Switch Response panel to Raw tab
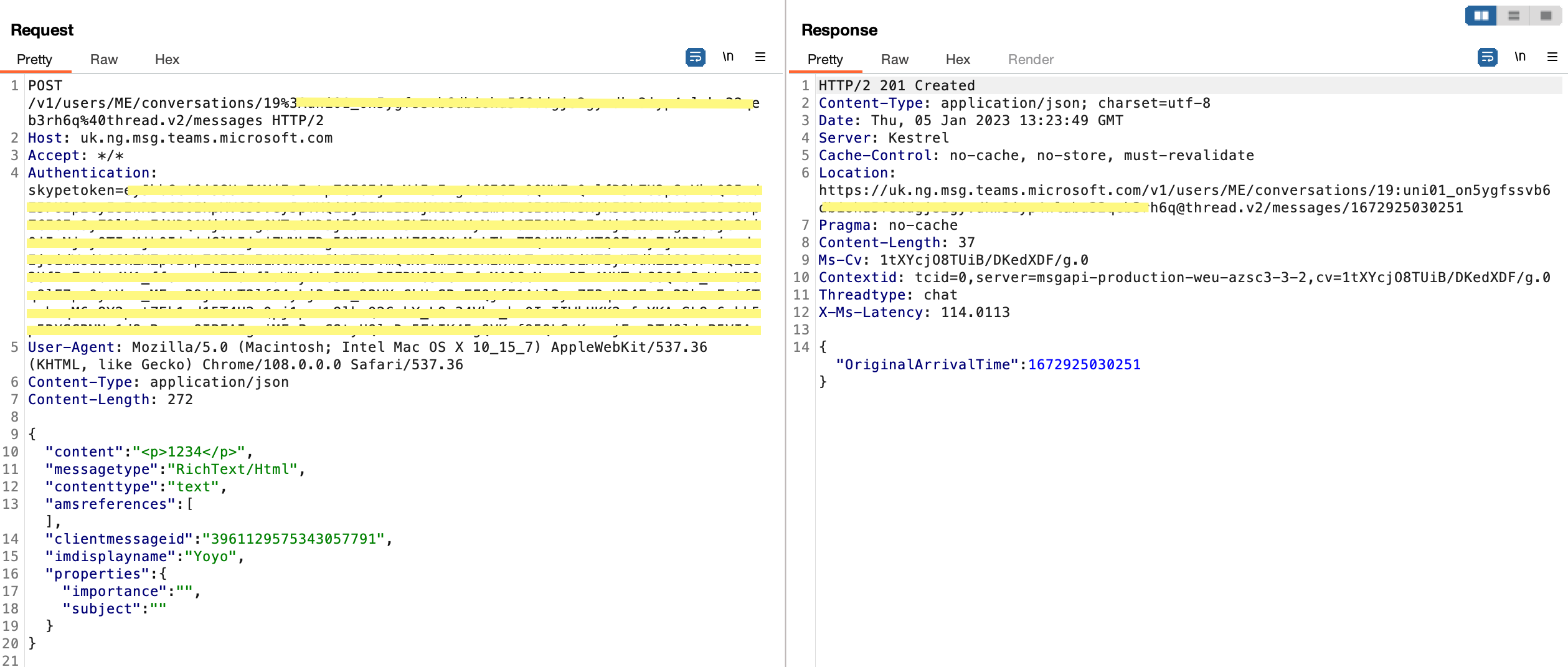This screenshot has height=667, width=1568. pyautogui.click(x=894, y=59)
